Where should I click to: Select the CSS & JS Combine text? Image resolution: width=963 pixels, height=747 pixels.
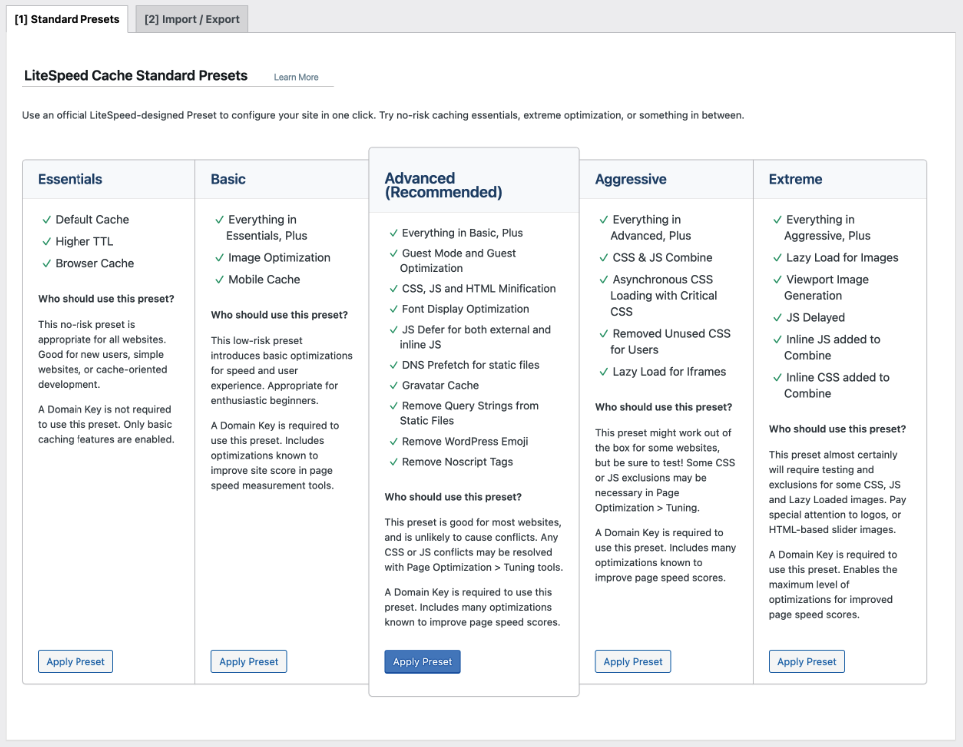[662, 257]
